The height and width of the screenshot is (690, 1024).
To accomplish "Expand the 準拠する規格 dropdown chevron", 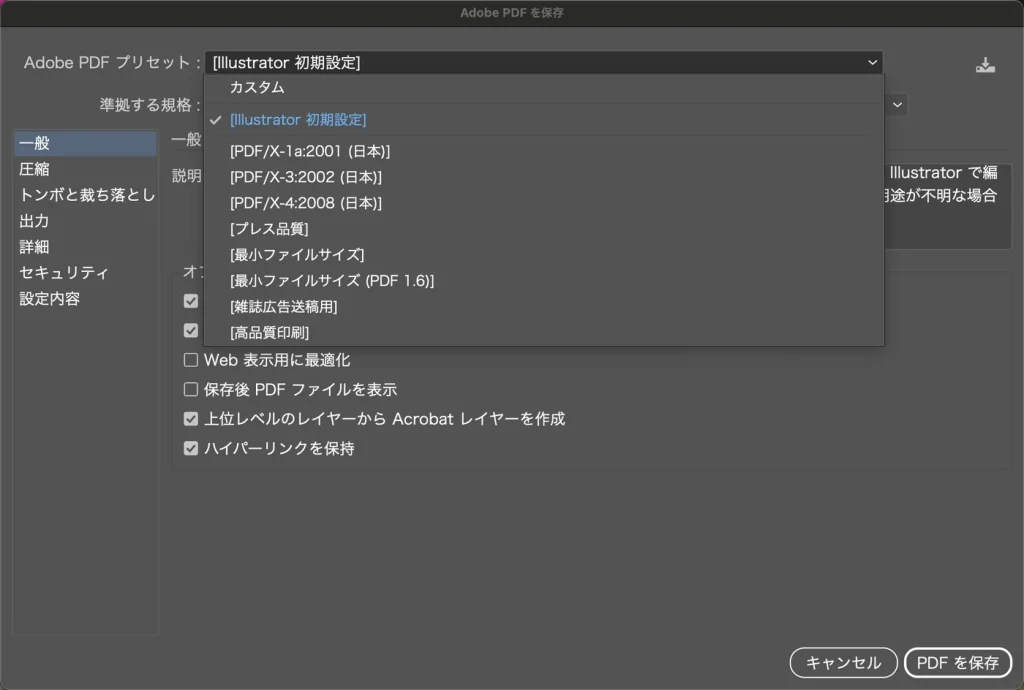I will point(897,104).
